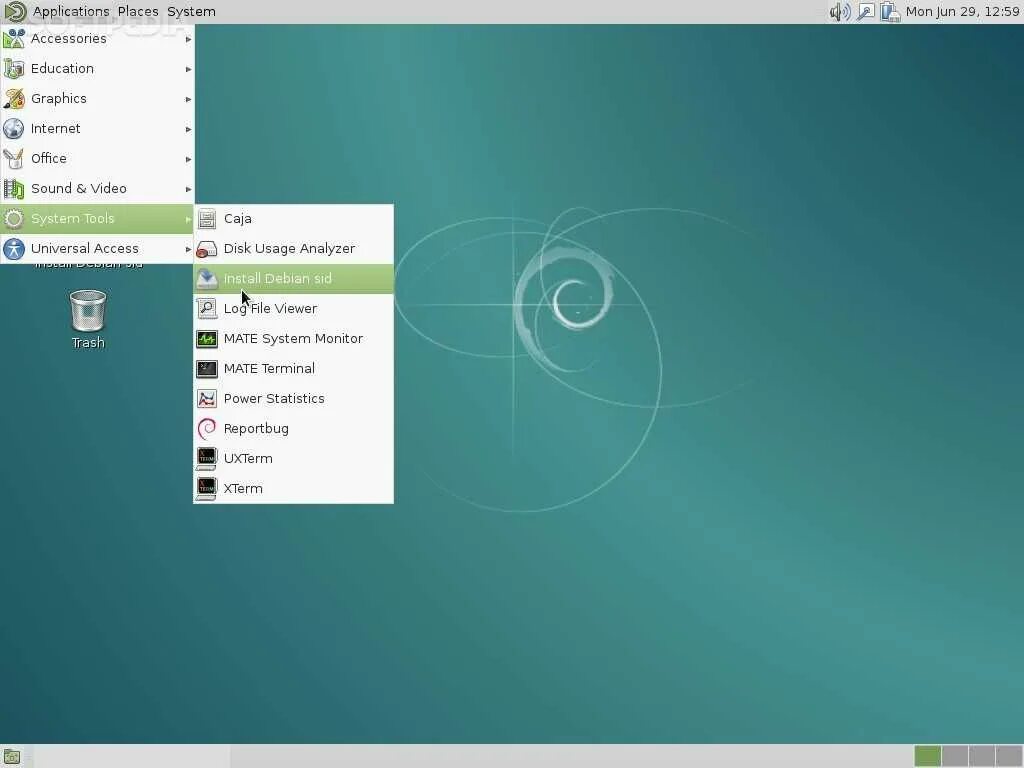Expand the Sound & Video submenu arrow
This screenshot has height=768, width=1024.
pyautogui.click(x=188, y=189)
